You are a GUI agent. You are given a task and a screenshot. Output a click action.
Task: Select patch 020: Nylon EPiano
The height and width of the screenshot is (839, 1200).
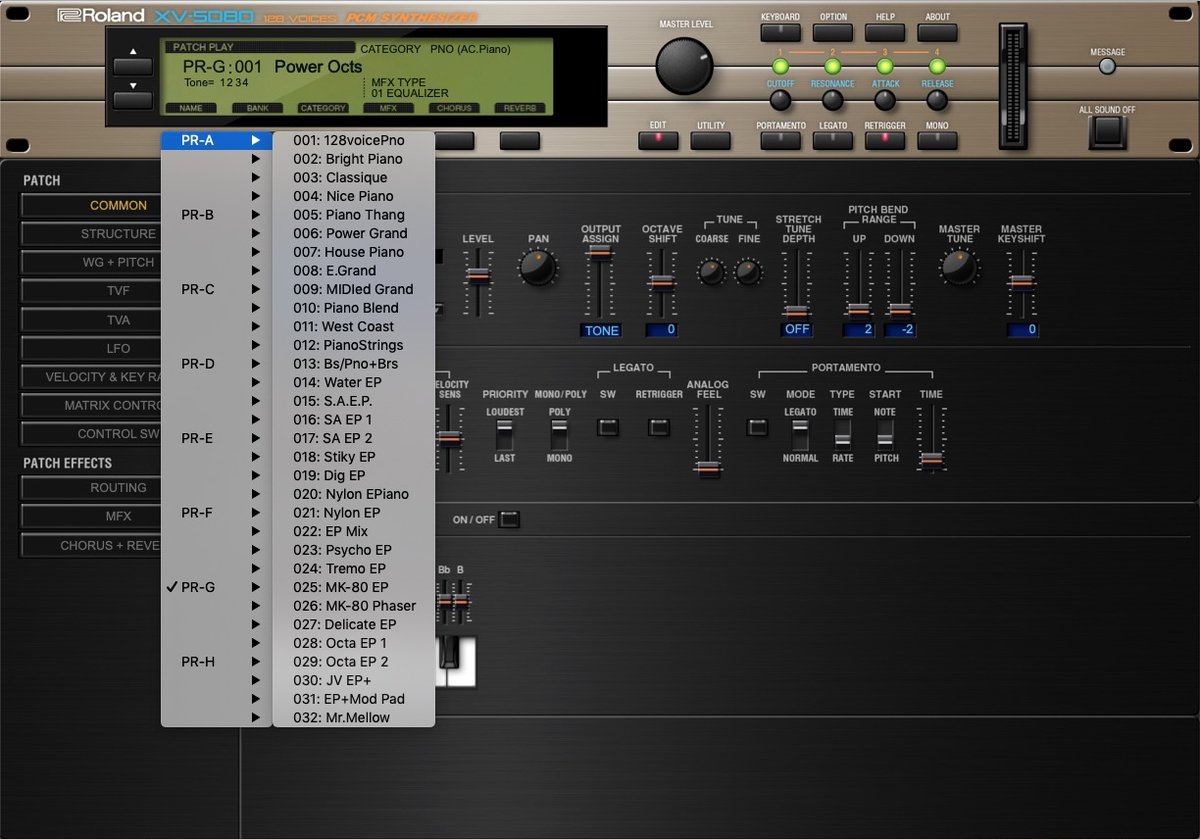(354, 494)
